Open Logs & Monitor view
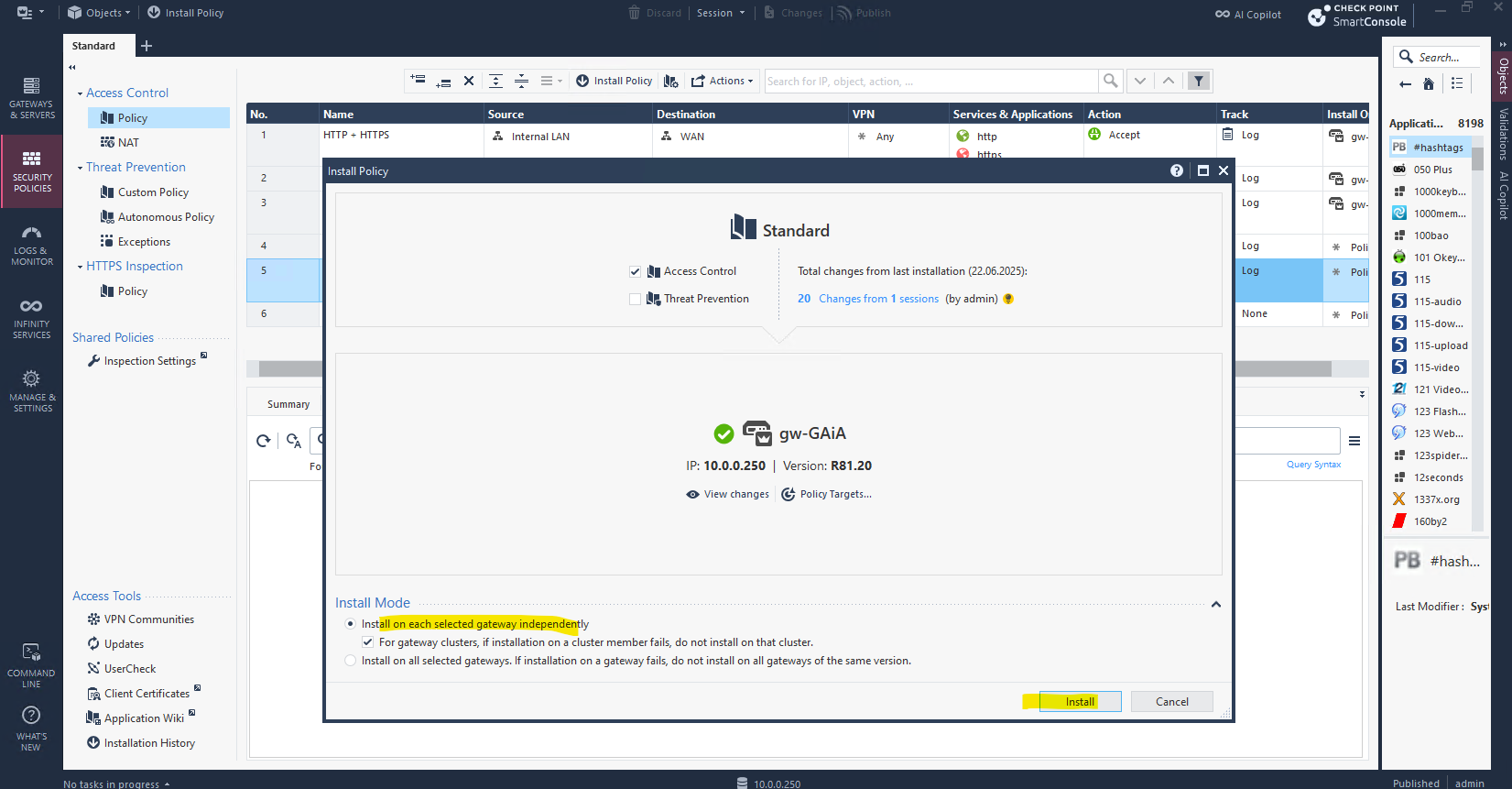The width and height of the screenshot is (1512, 789). [x=31, y=246]
